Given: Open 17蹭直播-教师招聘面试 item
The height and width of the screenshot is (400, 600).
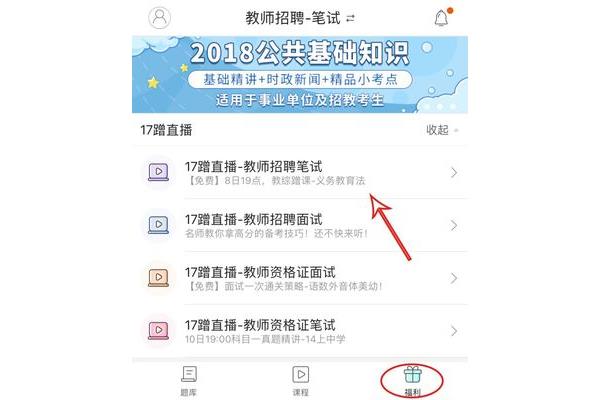Looking at the screenshot, I should coord(300,225).
